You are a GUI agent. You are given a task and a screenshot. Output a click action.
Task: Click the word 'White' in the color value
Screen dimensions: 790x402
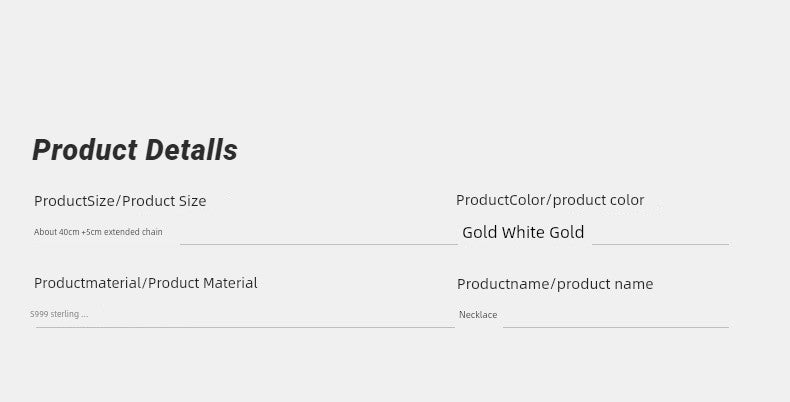click(523, 233)
